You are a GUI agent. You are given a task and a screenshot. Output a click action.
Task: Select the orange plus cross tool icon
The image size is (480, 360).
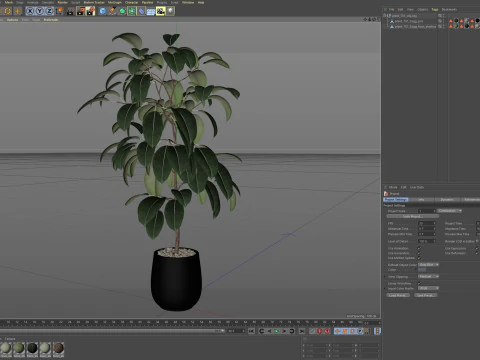click(17, 11)
